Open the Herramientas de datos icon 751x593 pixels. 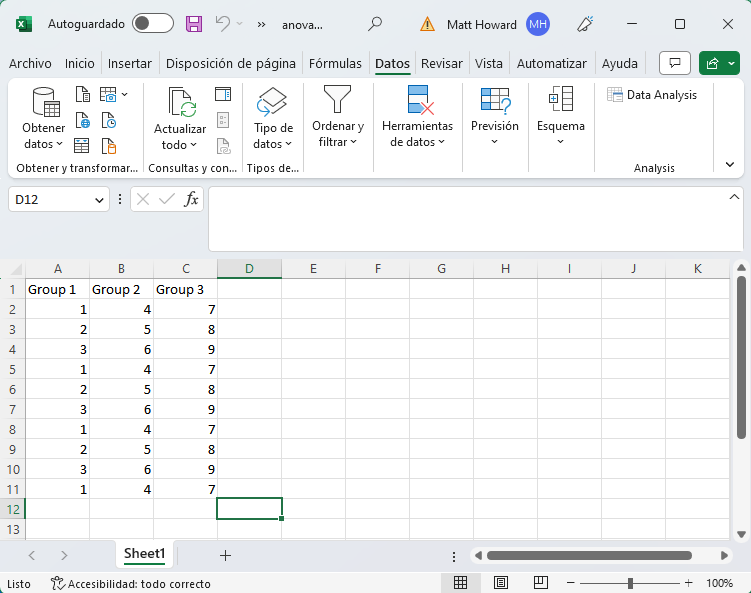pos(418,100)
